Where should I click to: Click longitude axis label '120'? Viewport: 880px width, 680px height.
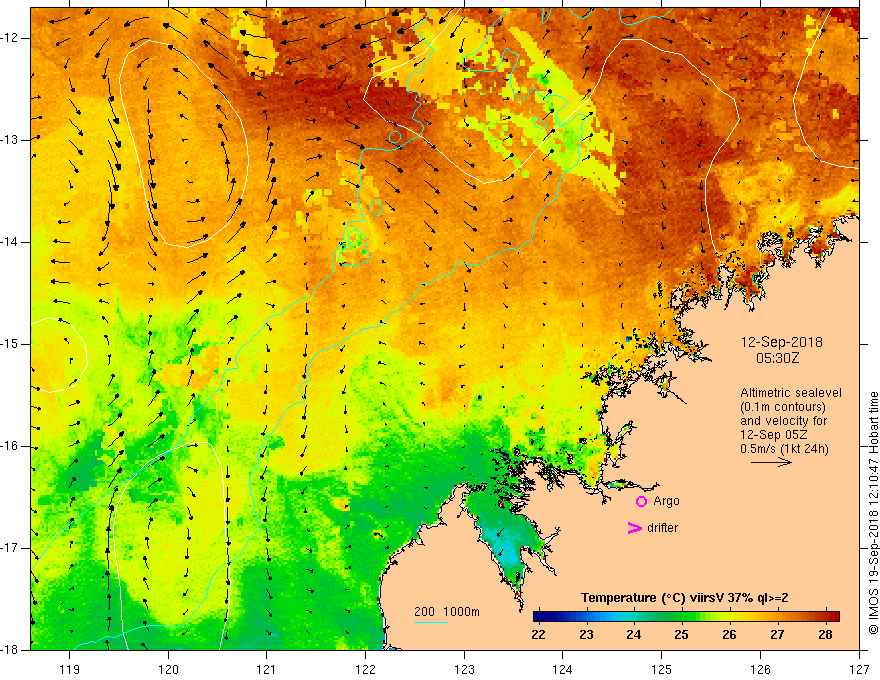(168, 669)
